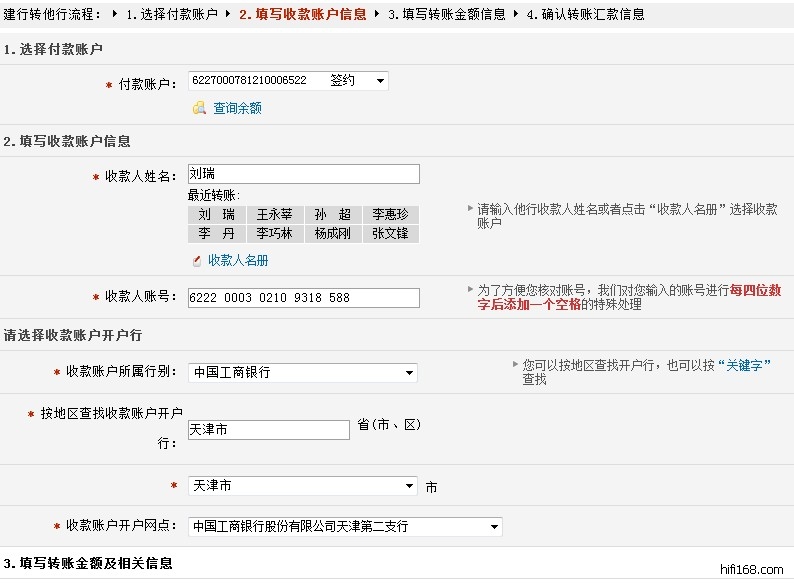Expand the 付款账户 account dropdown
This screenshot has width=794, height=584.
pyautogui.click(x=380, y=81)
